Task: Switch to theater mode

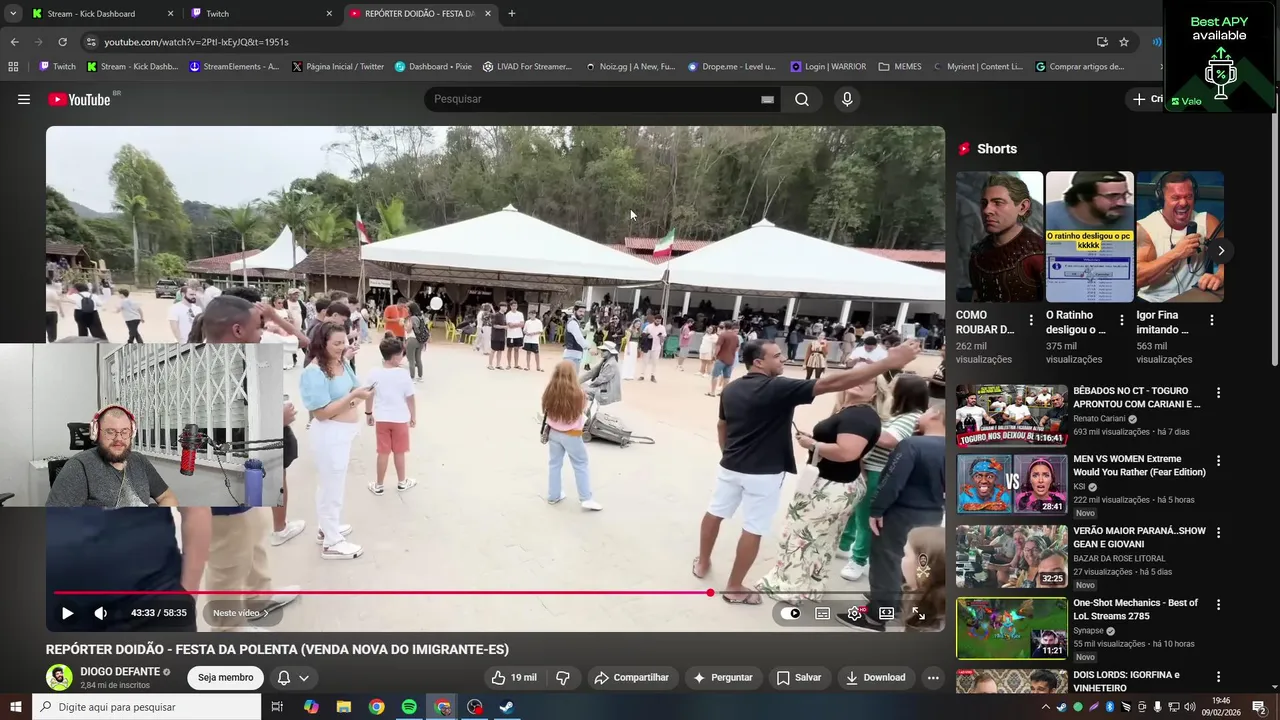Action: point(886,613)
